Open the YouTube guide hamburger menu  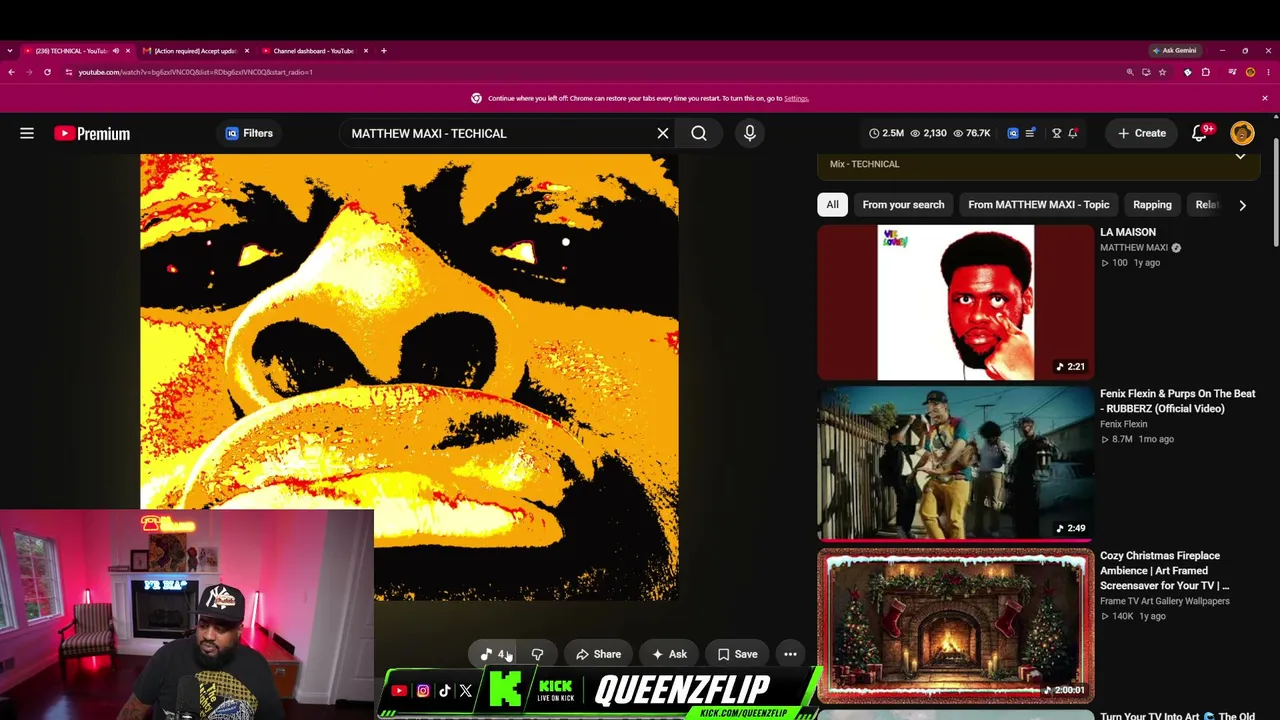click(27, 133)
